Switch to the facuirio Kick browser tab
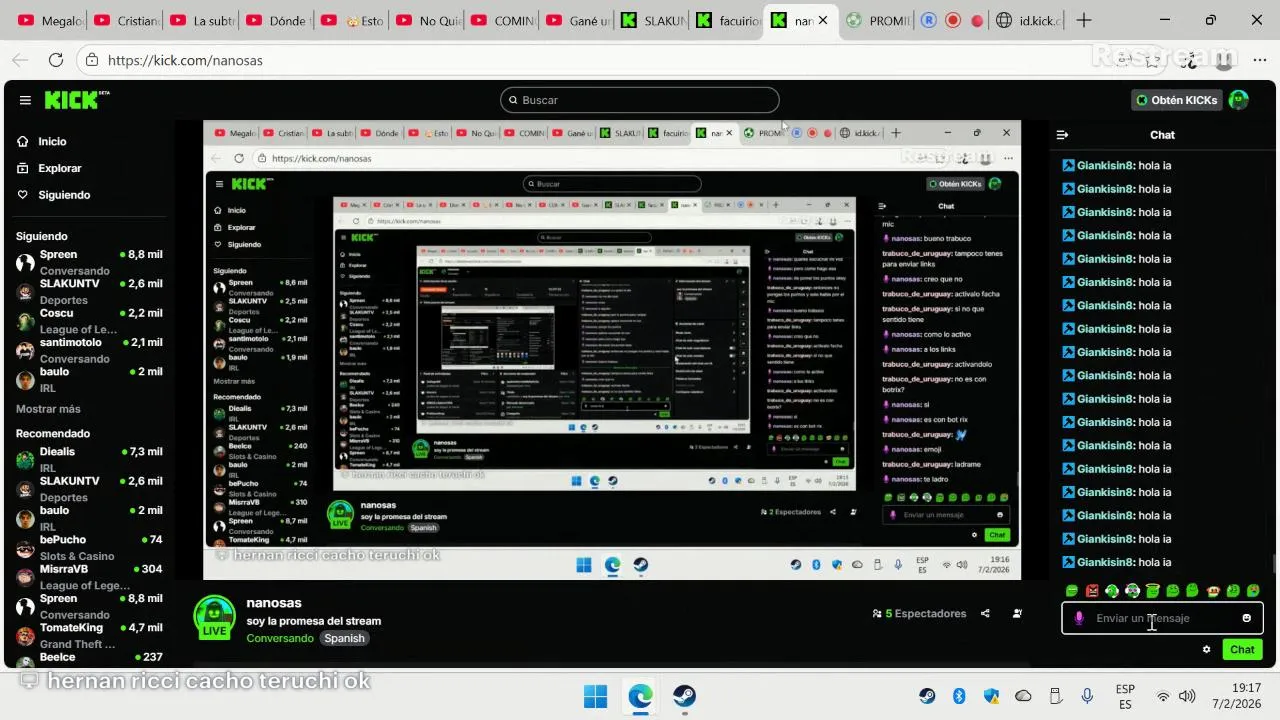 pos(728,20)
